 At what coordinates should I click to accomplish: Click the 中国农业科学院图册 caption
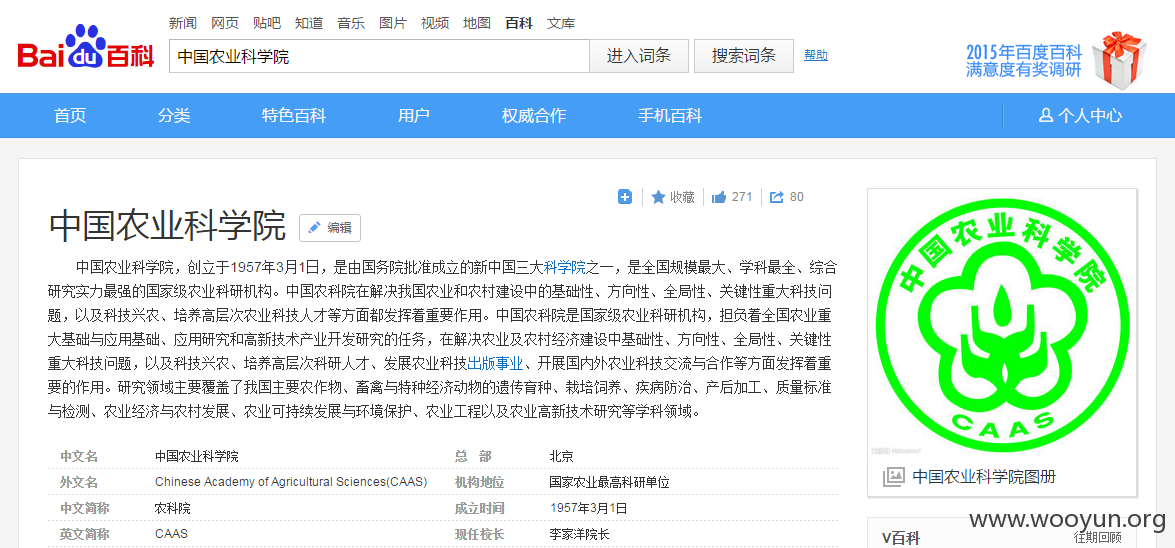[x=984, y=477]
